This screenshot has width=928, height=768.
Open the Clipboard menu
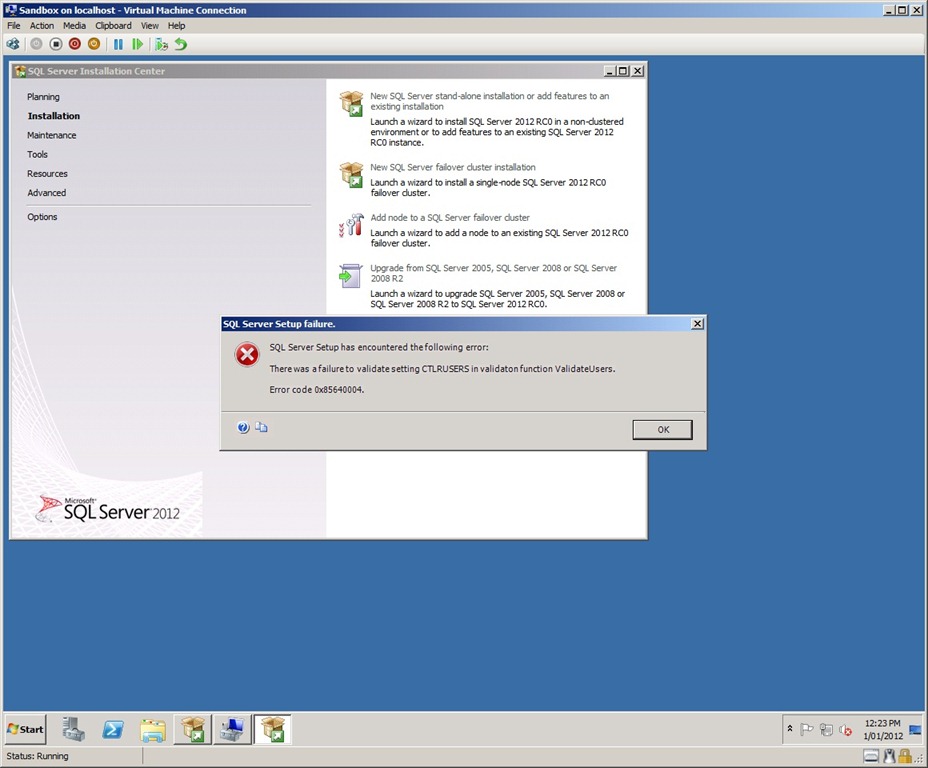113,26
